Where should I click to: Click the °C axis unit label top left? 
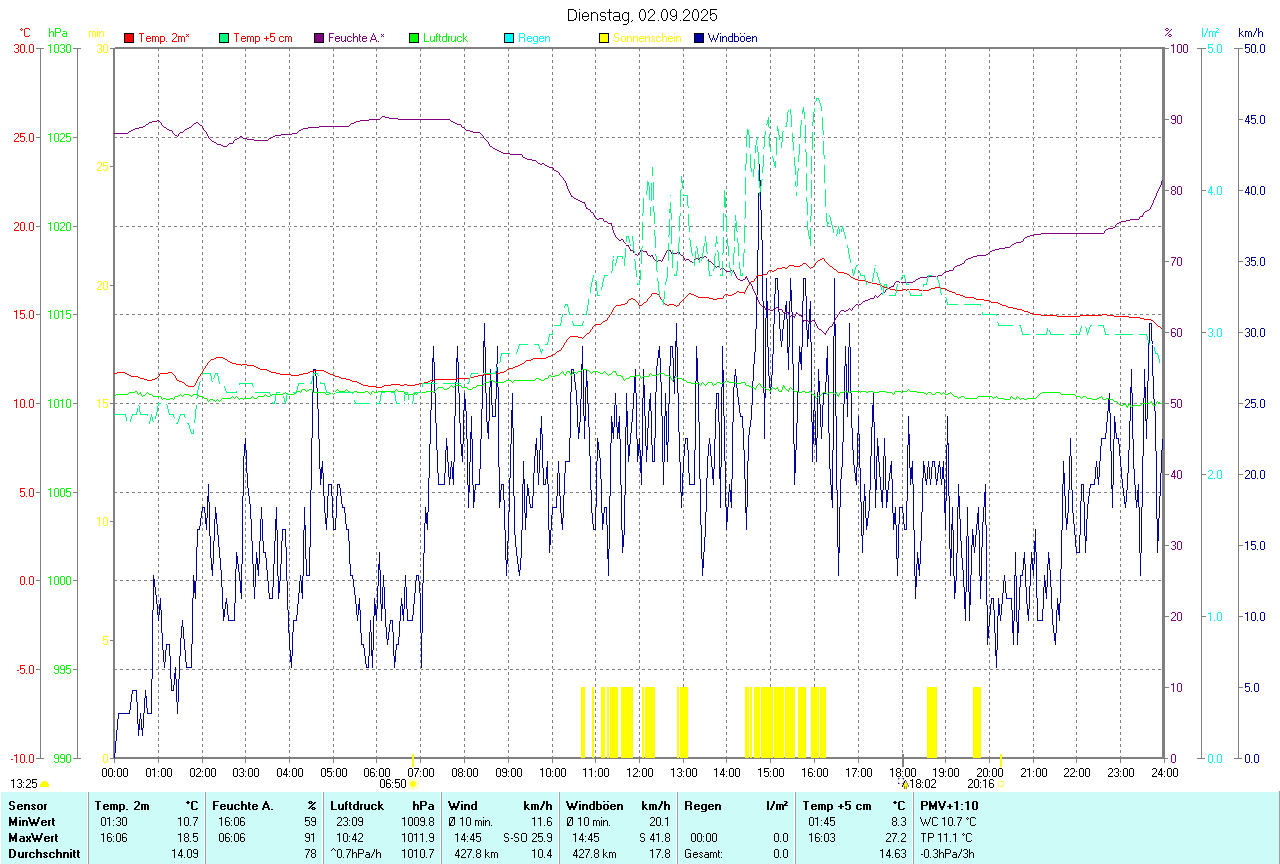click(x=25, y=33)
